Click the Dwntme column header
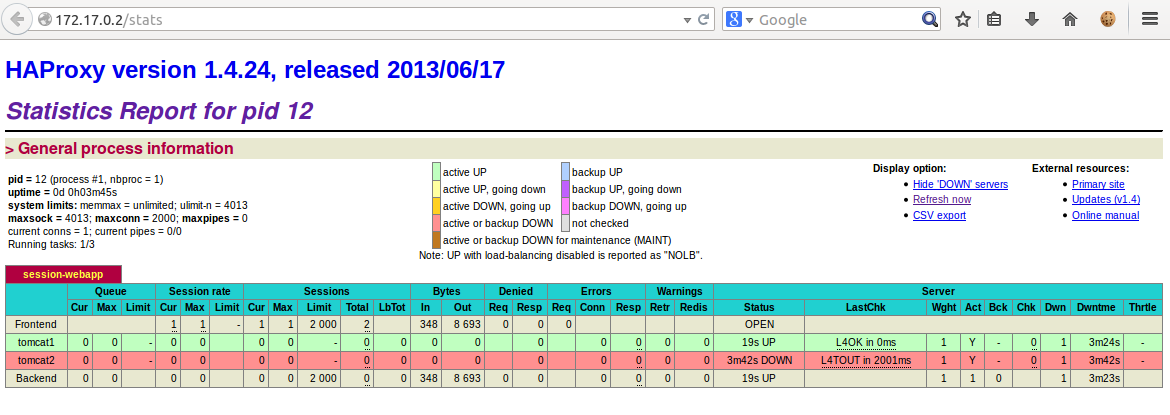Image resolution: width=1170 pixels, height=415 pixels. coord(1095,307)
